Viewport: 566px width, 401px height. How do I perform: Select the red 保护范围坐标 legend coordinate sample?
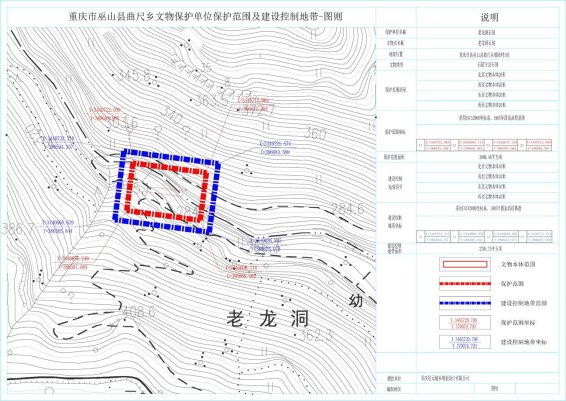(x=465, y=323)
